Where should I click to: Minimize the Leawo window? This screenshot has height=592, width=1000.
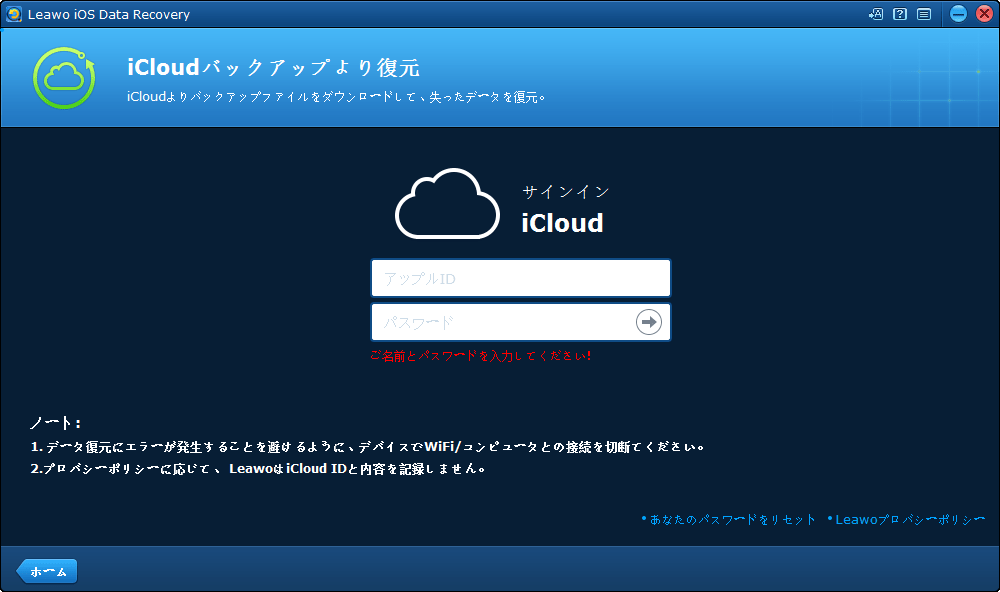958,14
